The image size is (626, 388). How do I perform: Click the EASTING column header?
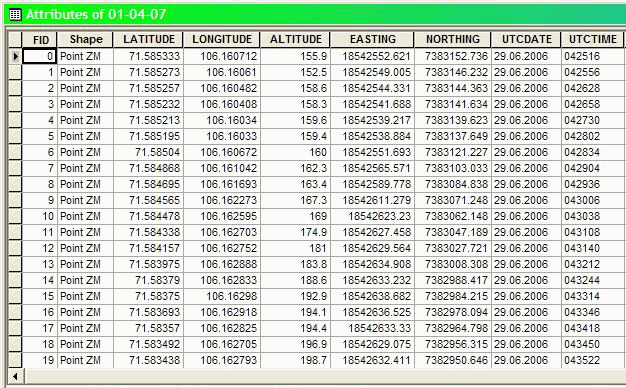pyautogui.click(x=372, y=40)
